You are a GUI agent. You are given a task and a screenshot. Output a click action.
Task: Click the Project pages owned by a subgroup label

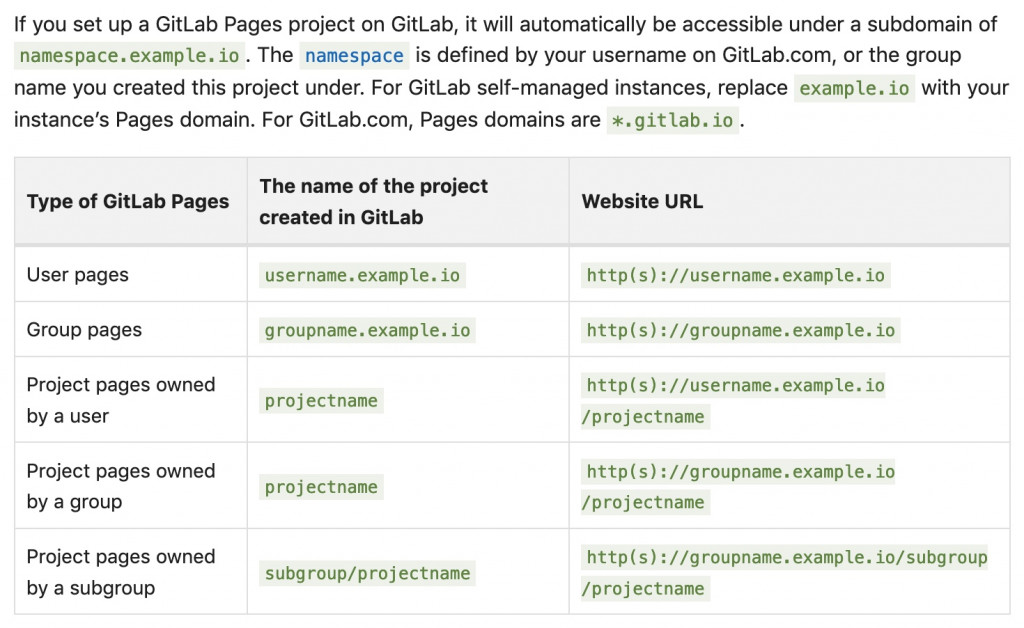[x=120, y=572]
